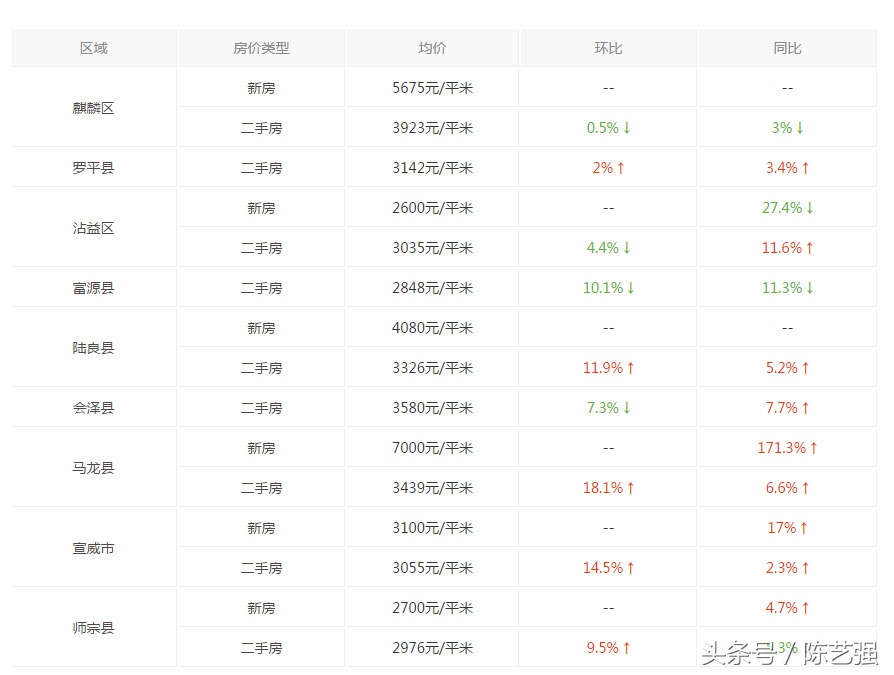
Task: Click the 2.3% increase value
Action: point(787,568)
